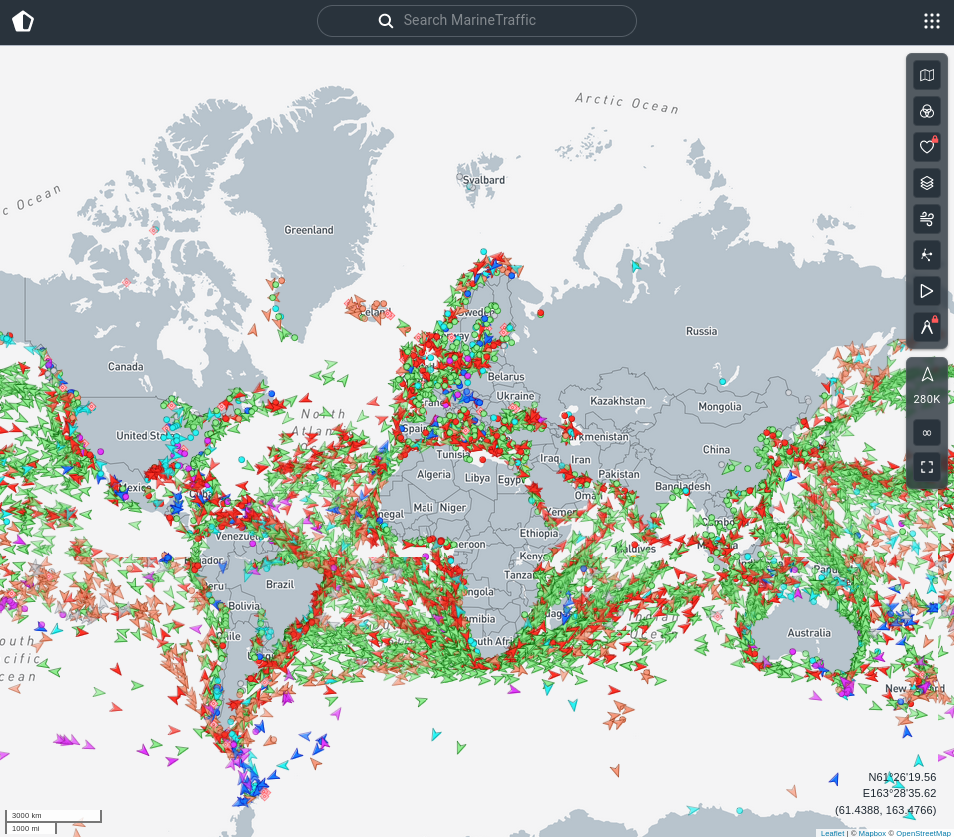
Task: Click the Search MarineTraffic field
Action: 477,21
